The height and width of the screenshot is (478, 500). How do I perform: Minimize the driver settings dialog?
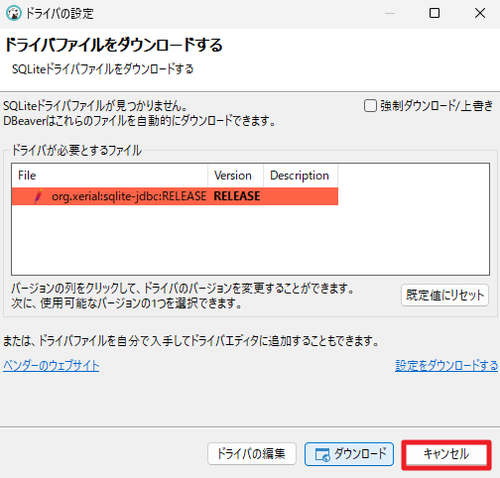pyautogui.click(x=390, y=13)
